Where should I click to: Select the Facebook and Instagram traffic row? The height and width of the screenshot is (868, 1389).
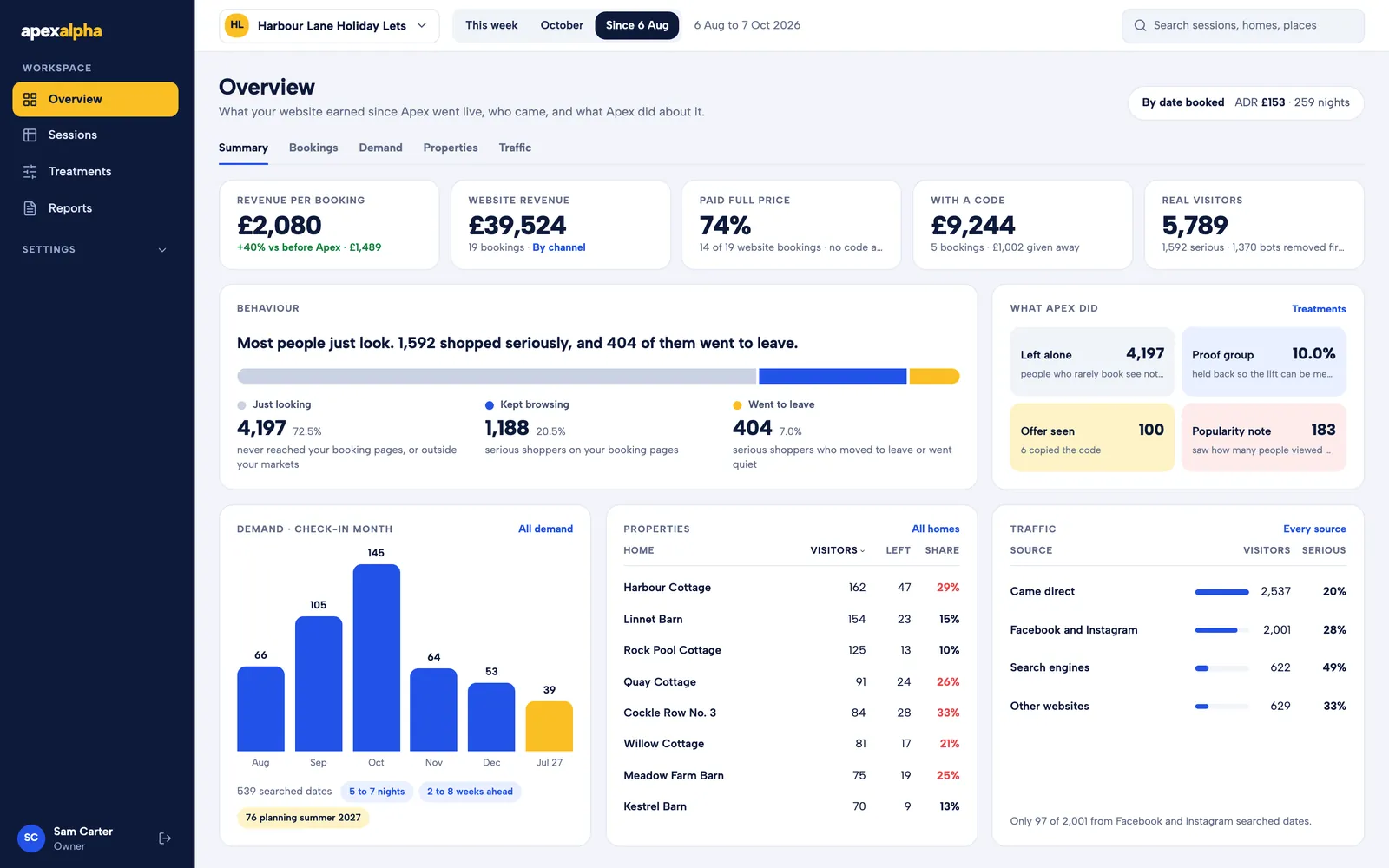pyautogui.click(x=1177, y=630)
